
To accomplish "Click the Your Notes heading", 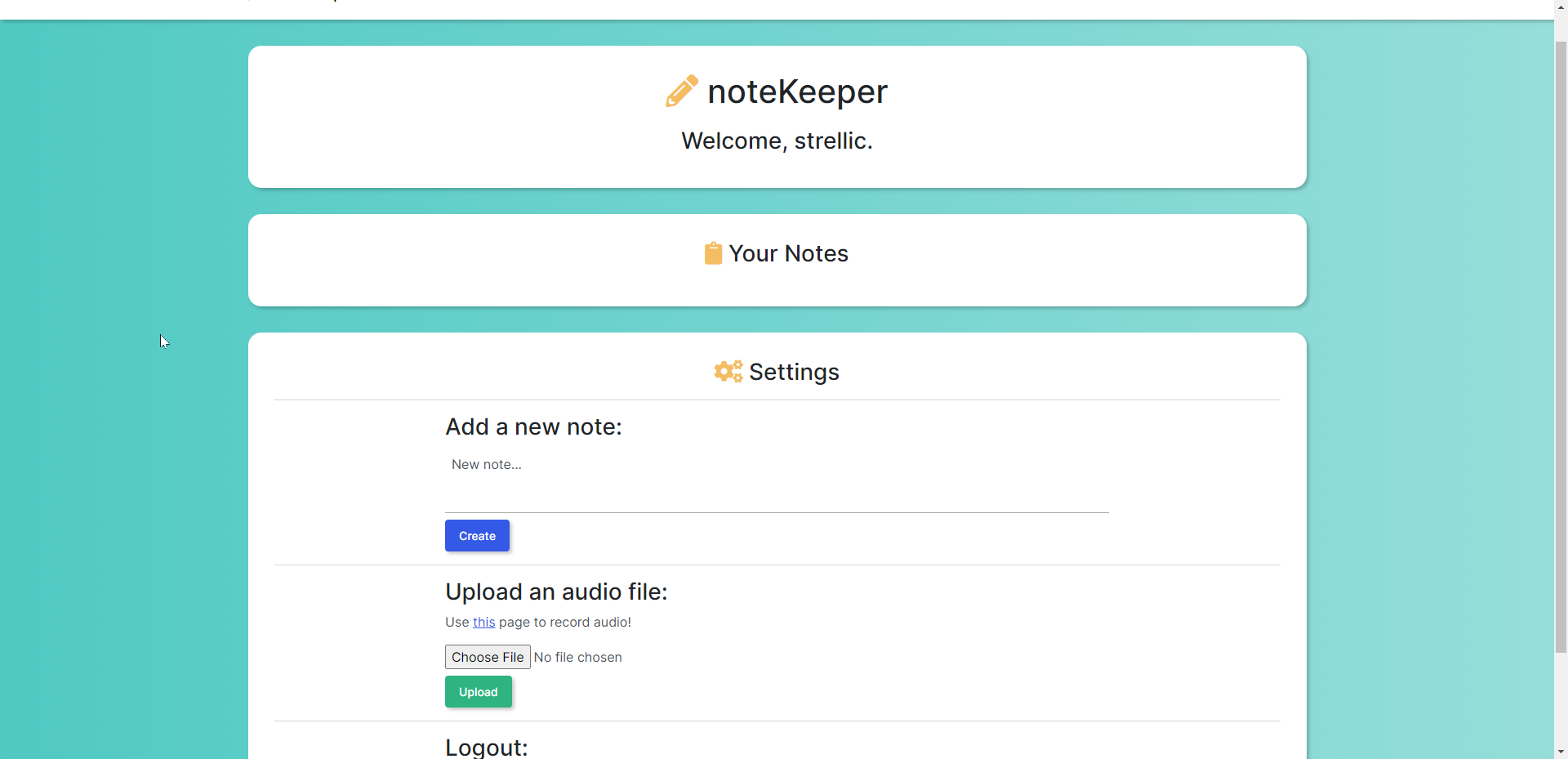I will pyautogui.click(x=788, y=253).
